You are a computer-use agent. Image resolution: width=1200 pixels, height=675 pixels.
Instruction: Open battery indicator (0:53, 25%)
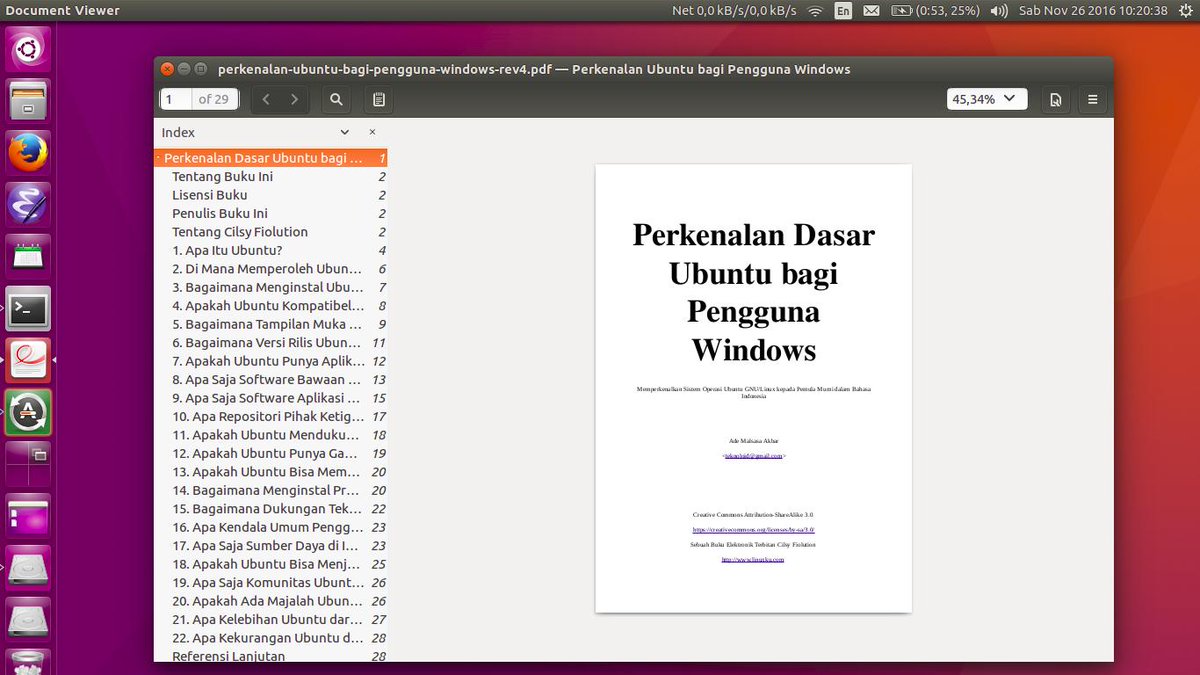(935, 11)
